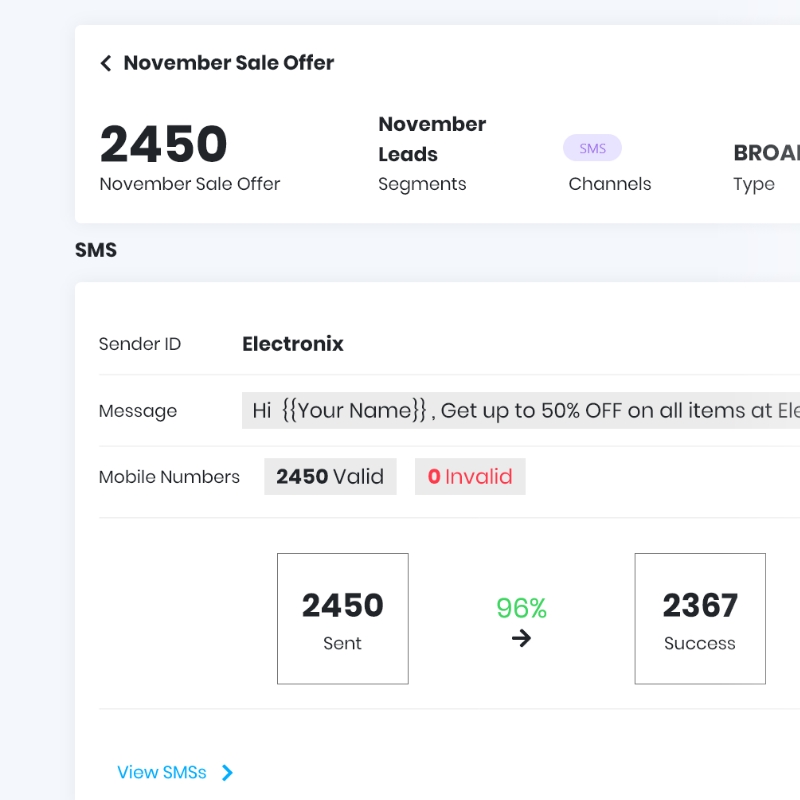Click the green arrow between Sent and Success
Image resolution: width=800 pixels, height=800 pixels.
521,639
